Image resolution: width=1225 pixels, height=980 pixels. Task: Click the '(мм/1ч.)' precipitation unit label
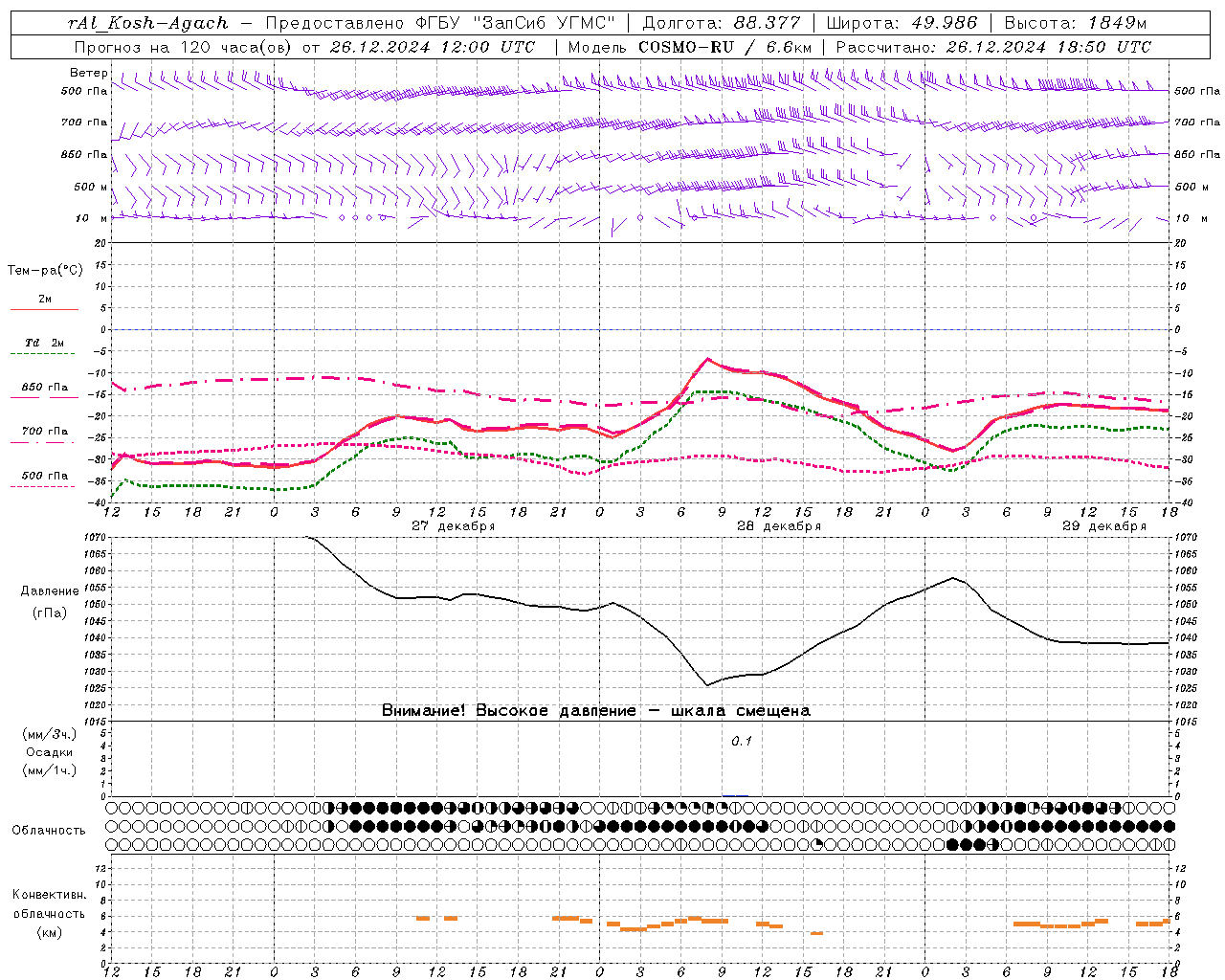(50, 770)
